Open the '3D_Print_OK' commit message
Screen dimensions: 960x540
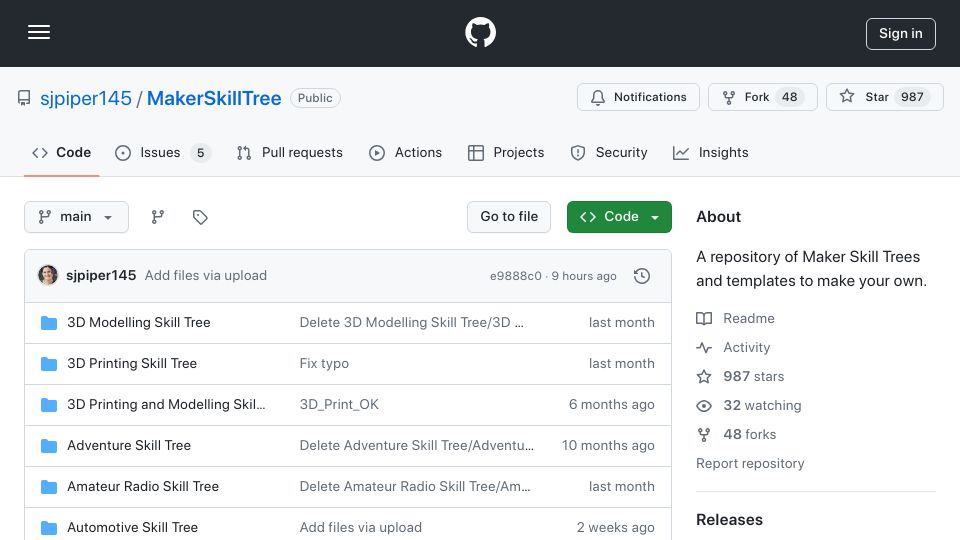click(x=339, y=405)
